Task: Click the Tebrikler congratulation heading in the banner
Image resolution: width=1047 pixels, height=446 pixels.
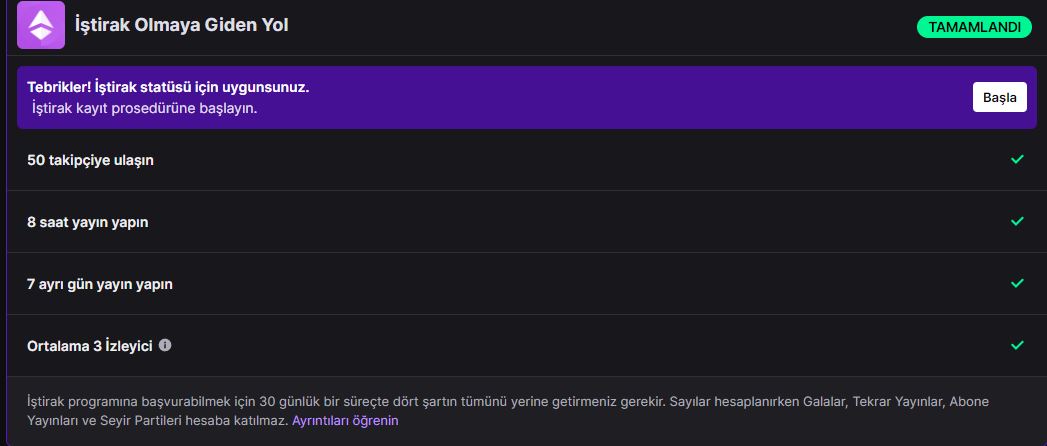Action: (x=168, y=87)
